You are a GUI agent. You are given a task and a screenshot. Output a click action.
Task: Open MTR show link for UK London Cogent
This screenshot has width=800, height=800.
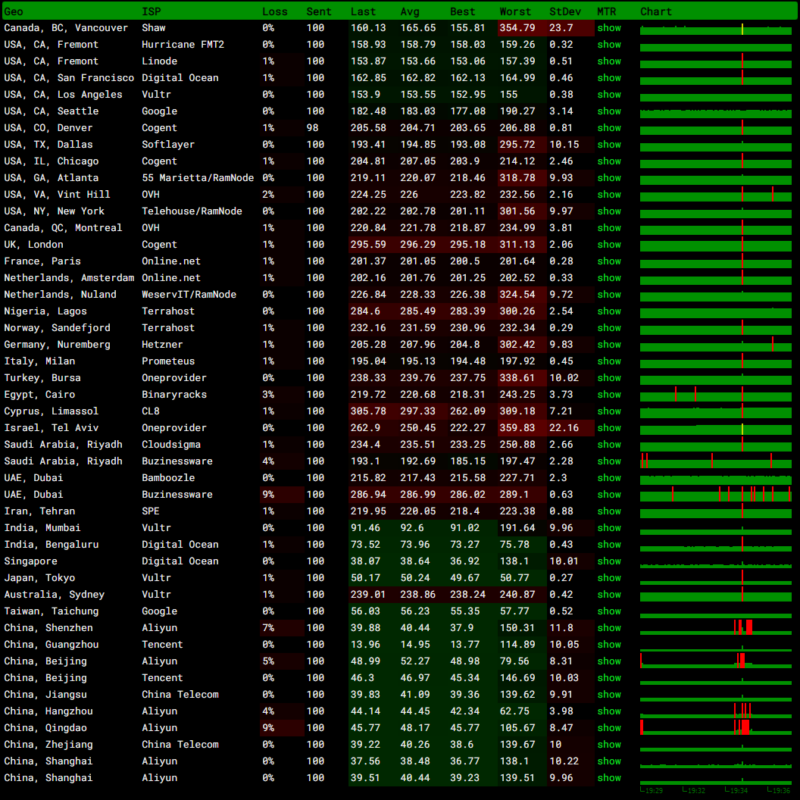coord(609,244)
